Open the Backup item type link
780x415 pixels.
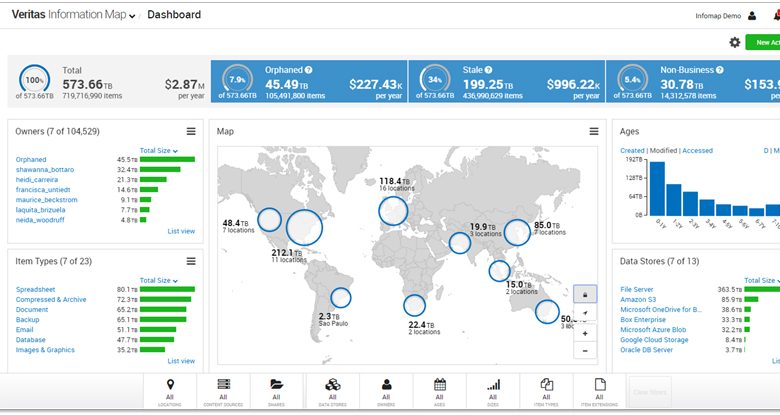(27, 319)
